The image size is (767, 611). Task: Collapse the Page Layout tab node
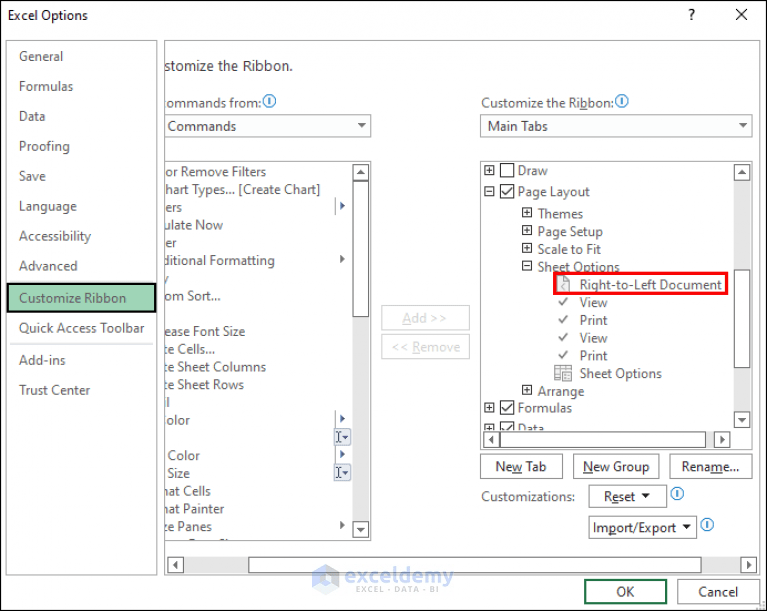489,191
